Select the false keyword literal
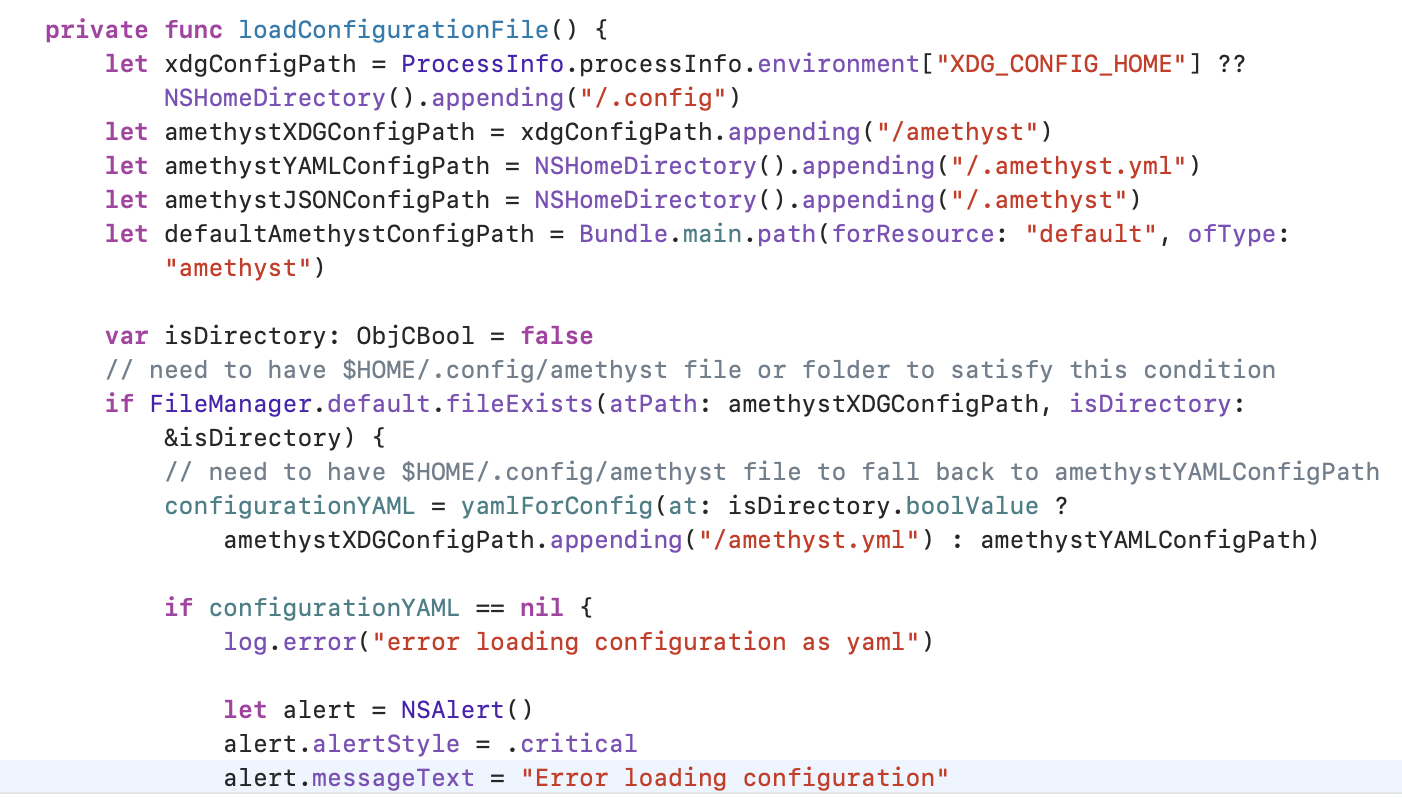 tap(556, 335)
